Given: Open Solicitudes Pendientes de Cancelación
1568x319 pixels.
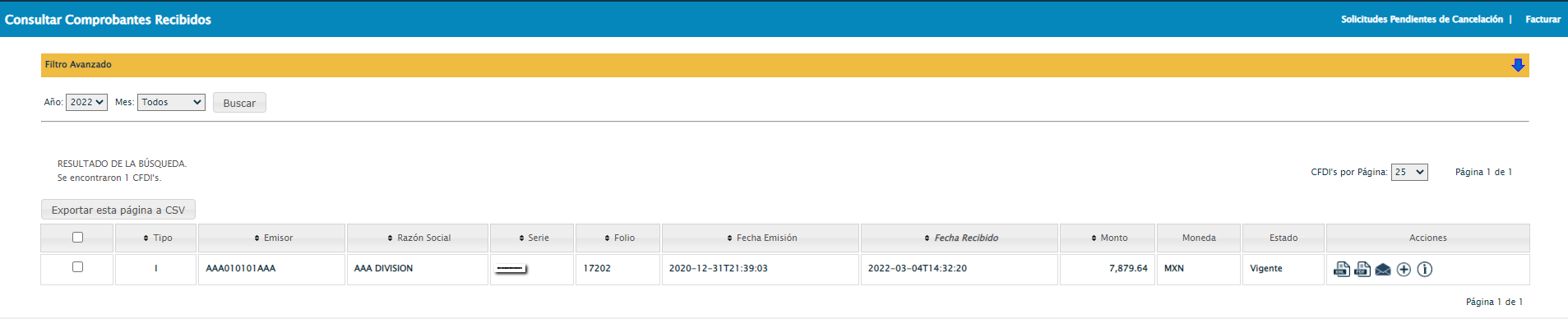Looking at the screenshot, I should click(1422, 19).
